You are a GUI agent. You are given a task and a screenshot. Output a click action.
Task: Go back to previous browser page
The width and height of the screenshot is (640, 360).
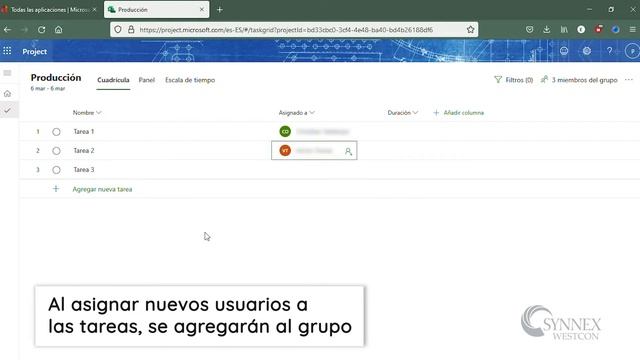click(x=7, y=29)
